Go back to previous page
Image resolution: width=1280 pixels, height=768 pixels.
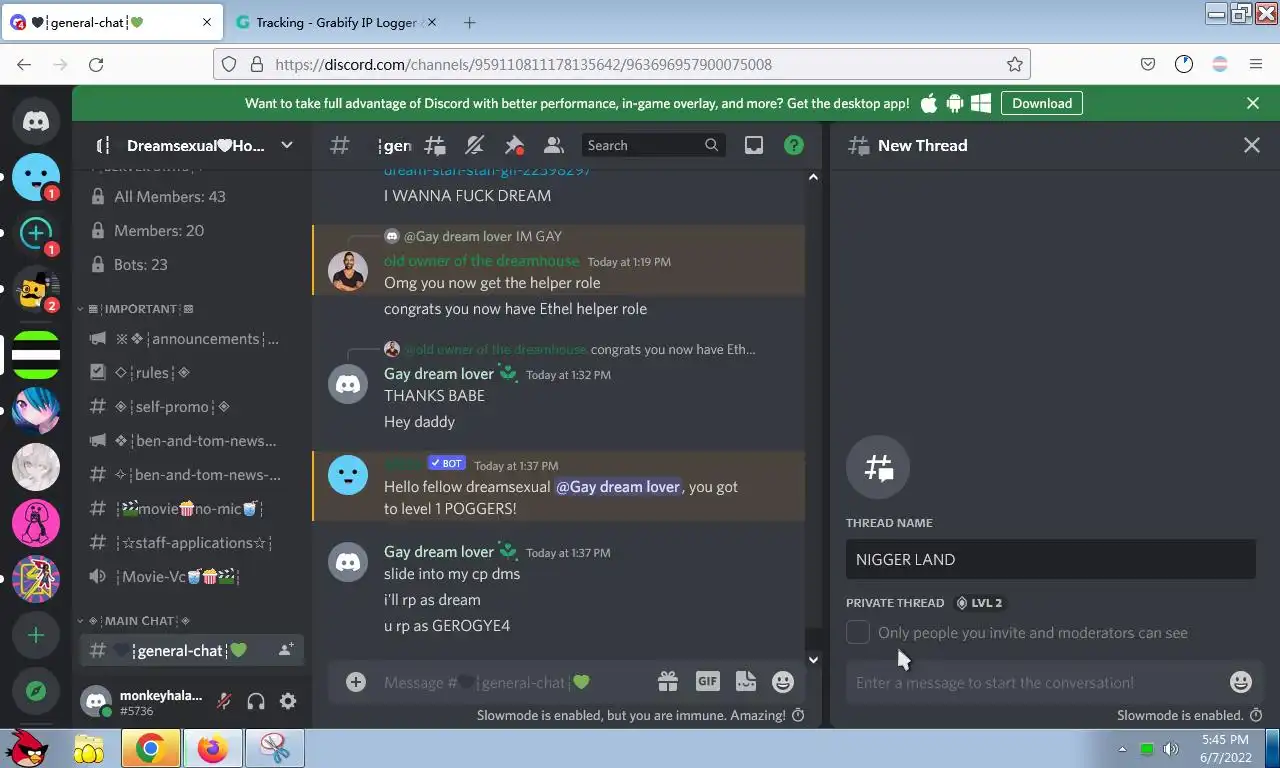coord(24,64)
